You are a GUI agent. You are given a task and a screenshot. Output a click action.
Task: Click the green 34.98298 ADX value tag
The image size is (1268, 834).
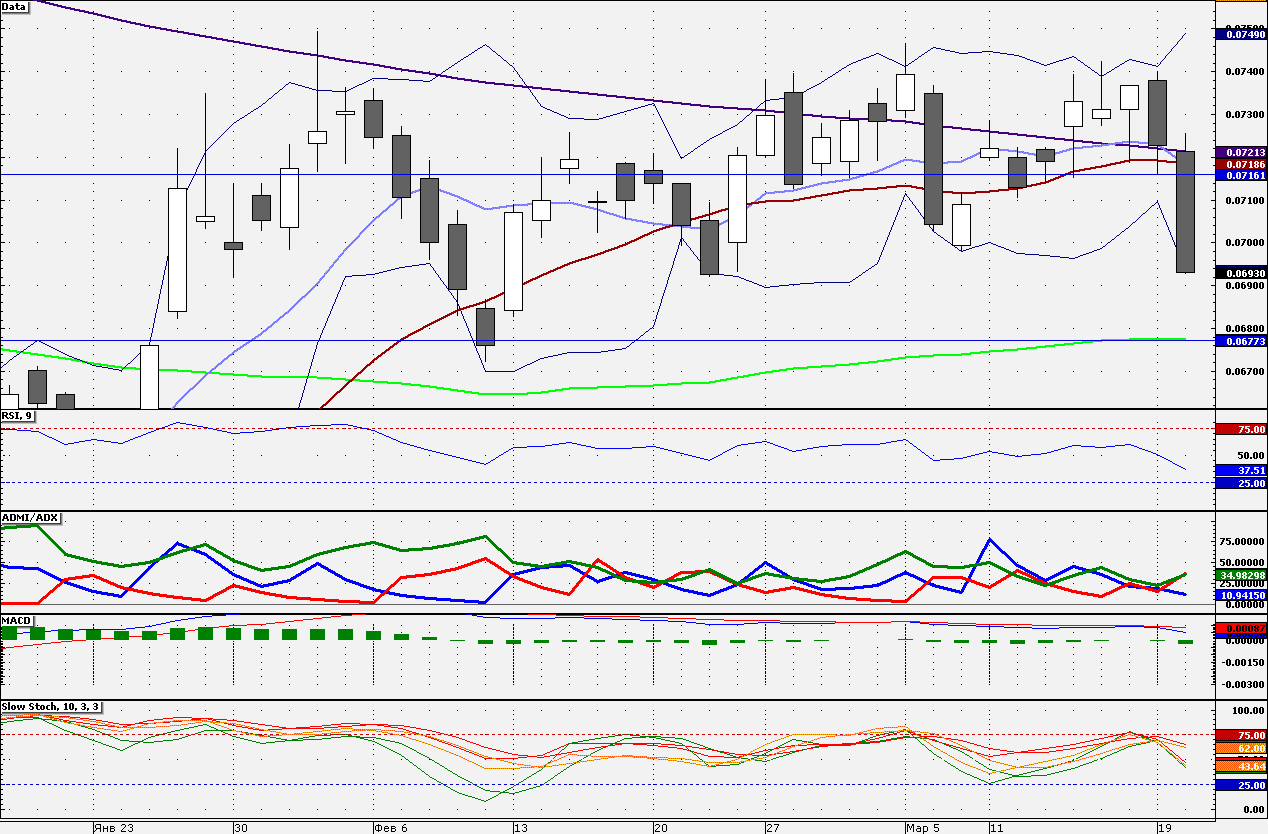(x=1240, y=576)
